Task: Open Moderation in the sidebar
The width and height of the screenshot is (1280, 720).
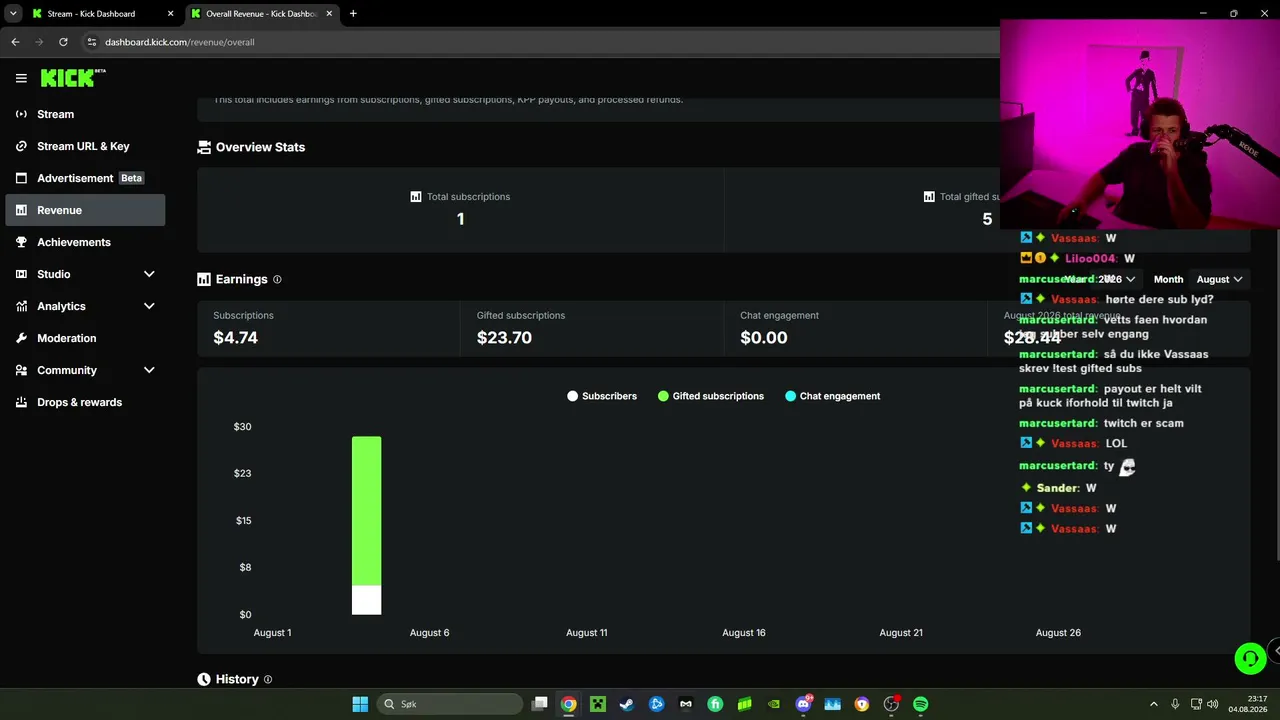Action: [85, 338]
